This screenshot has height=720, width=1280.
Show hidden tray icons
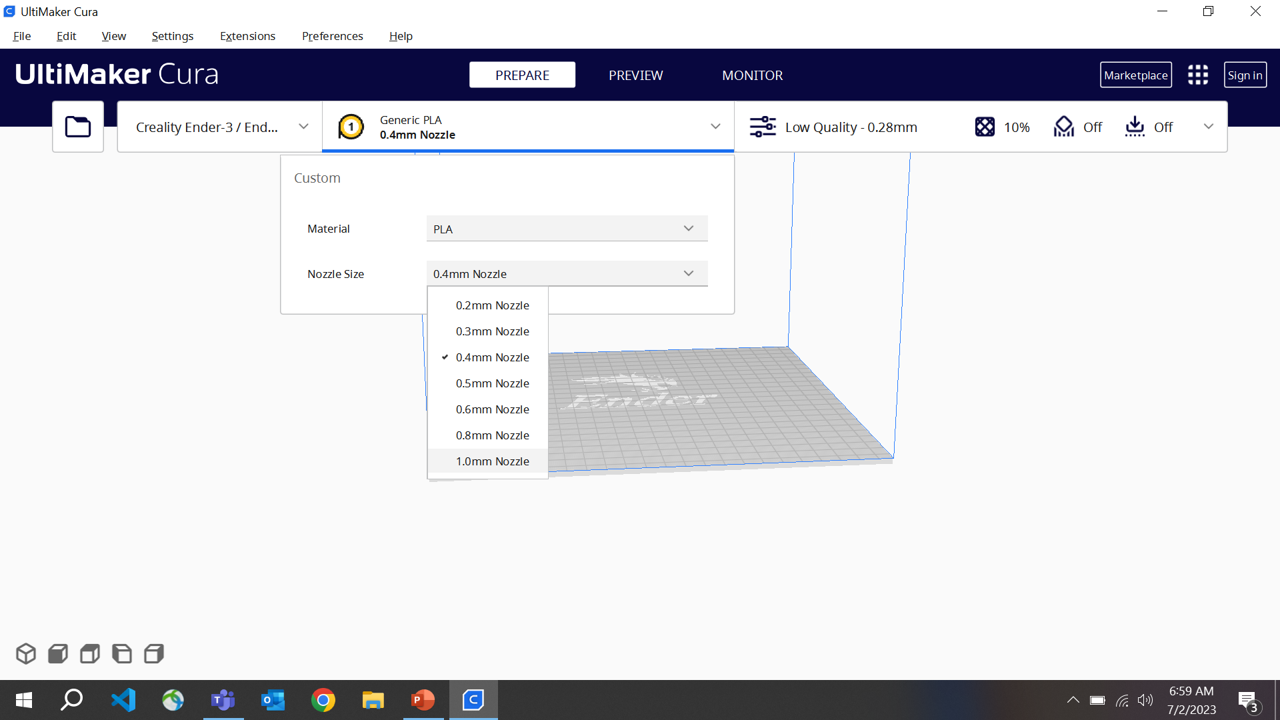(x=1073, y=700)
